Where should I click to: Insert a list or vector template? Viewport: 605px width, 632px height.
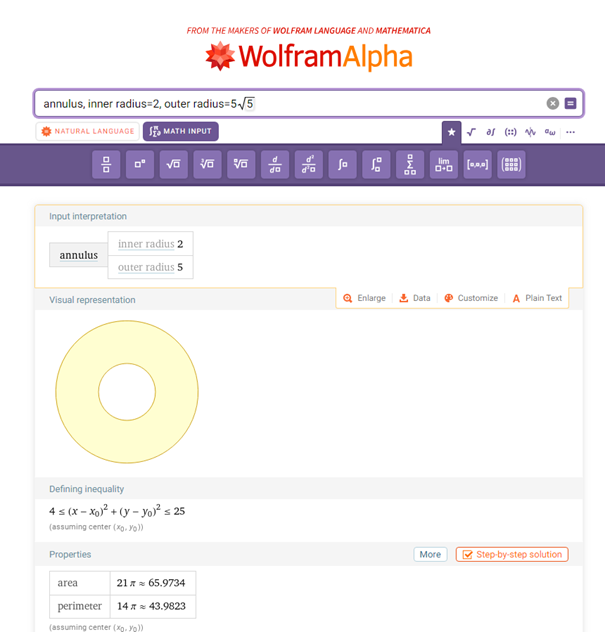pyautogui.click(x=478, y=164)
